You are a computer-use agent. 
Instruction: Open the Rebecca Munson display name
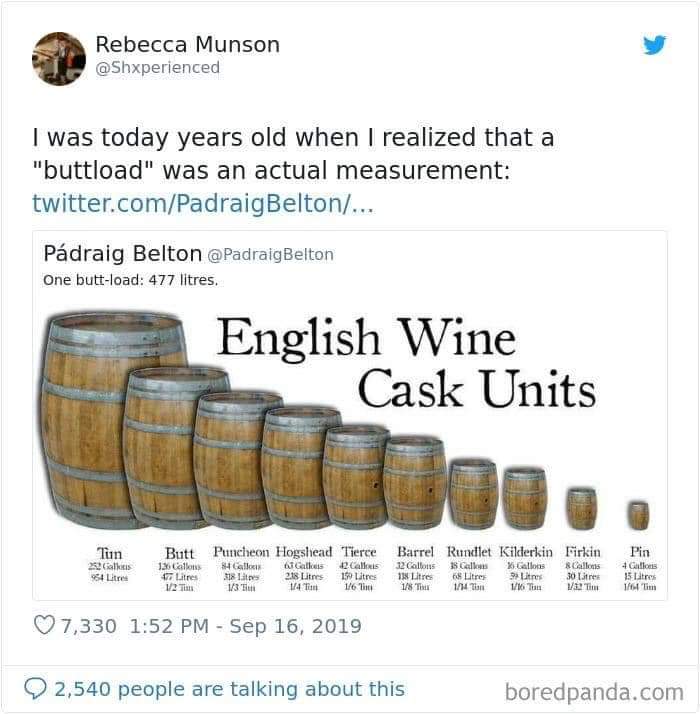tap(187, 45)
